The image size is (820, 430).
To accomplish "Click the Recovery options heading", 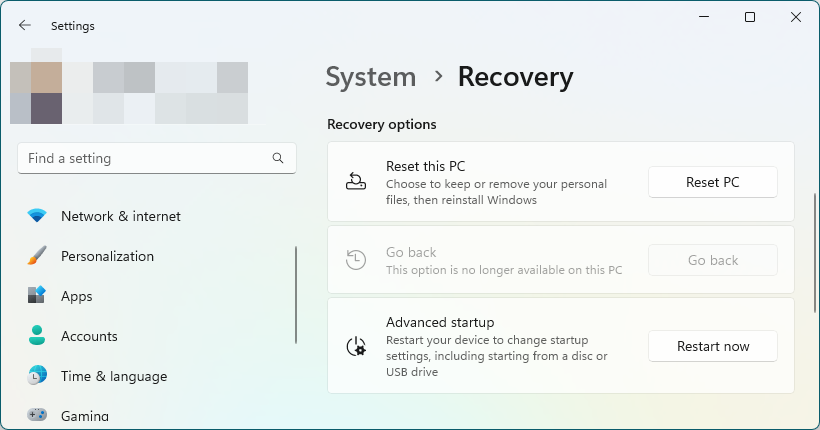I will (382, 124).
